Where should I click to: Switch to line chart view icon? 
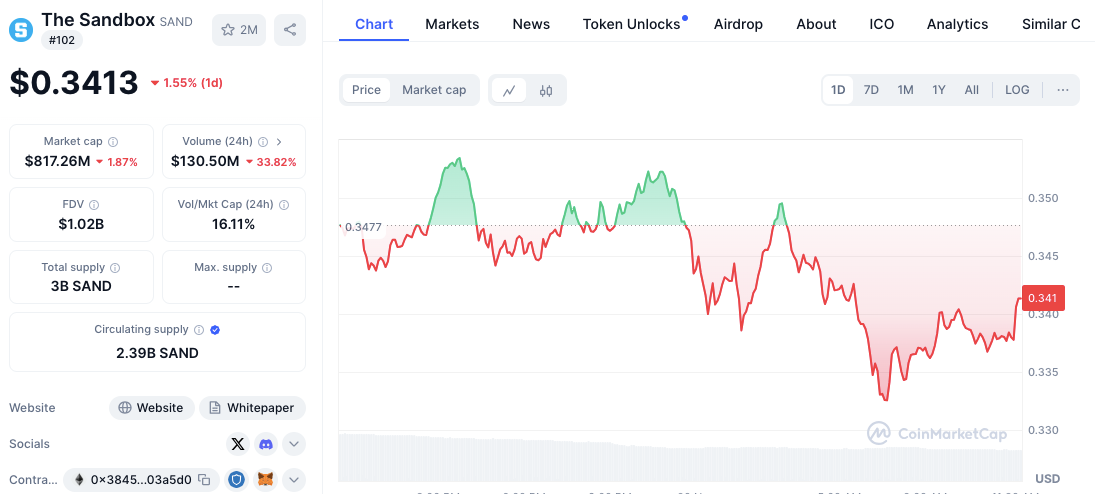tap(509, 90)
